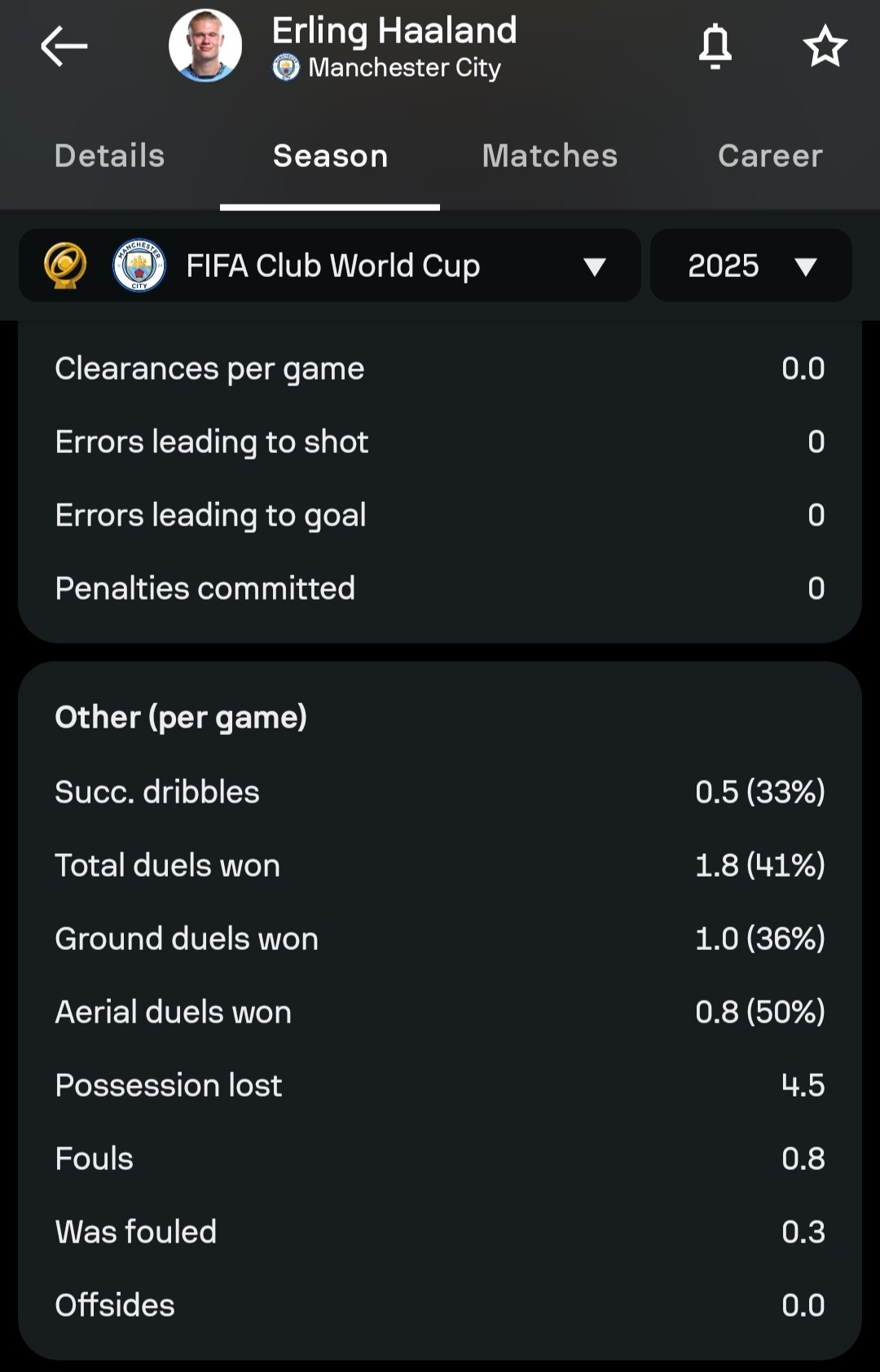Open the 2025 season year dropdown

(x=751, y=266)
